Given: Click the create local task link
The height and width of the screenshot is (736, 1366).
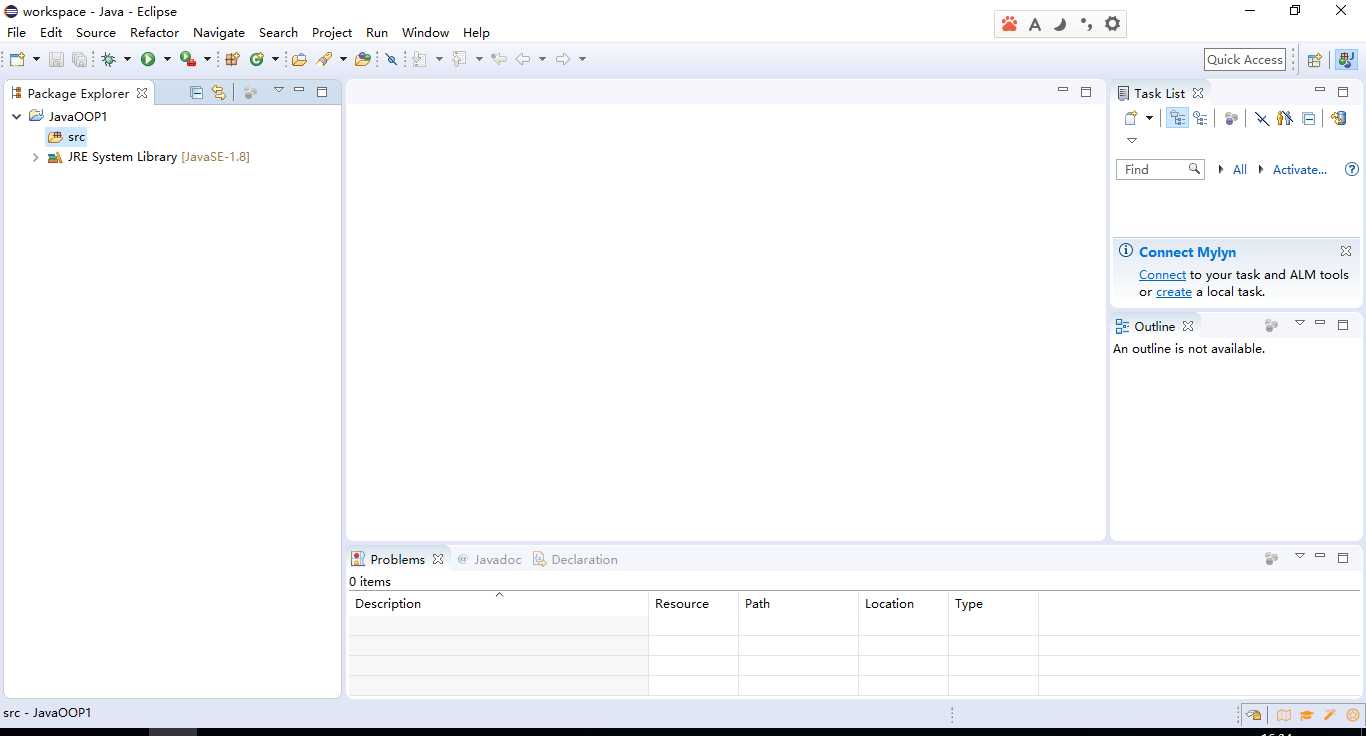Looking at the screenshot, I should pyautogui.click(x=1173, y=292).
